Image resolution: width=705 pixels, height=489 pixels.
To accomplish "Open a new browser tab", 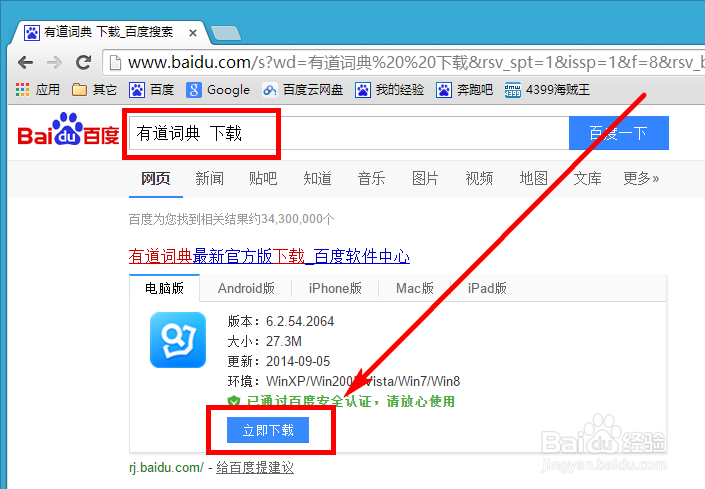I will click(226, 33).
